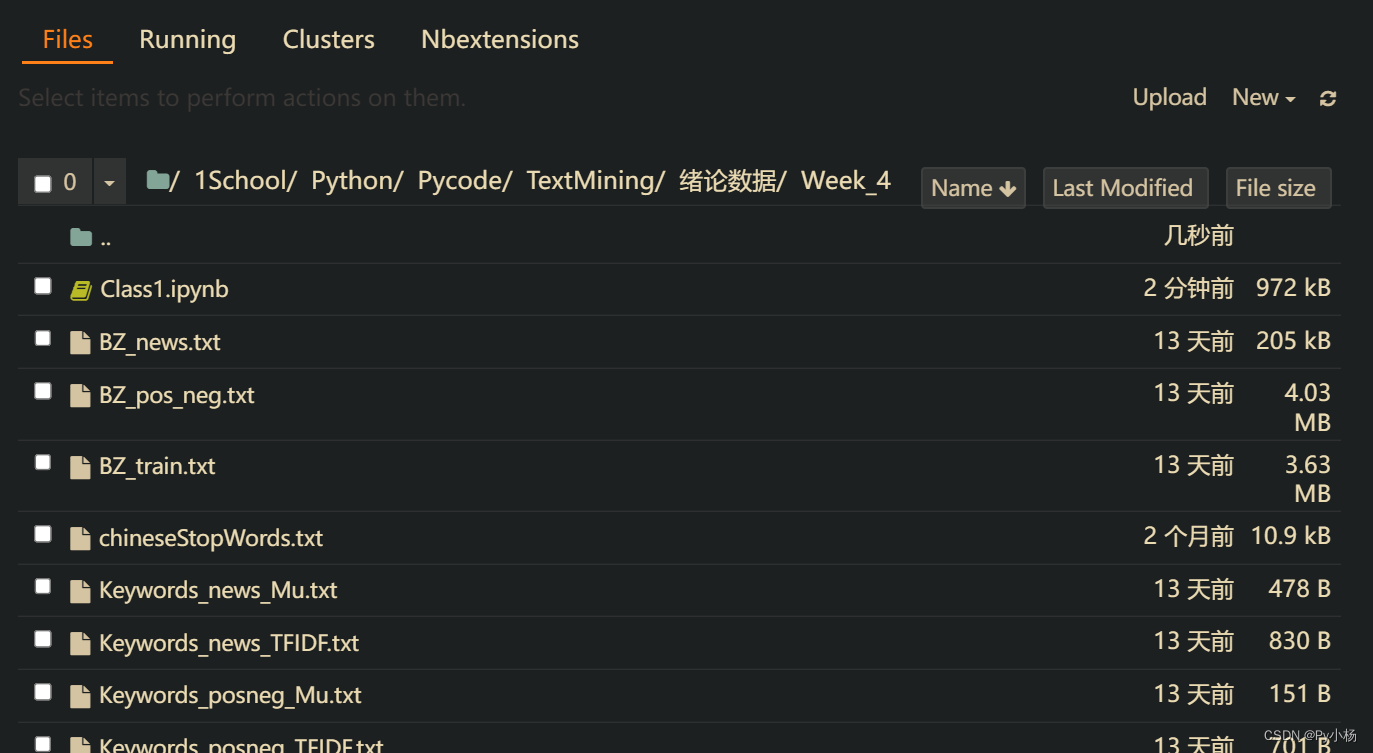The height and width of the screenshot is (753, 1373).
Task: Open the Nbextensions tab
Action: point(499,39)
